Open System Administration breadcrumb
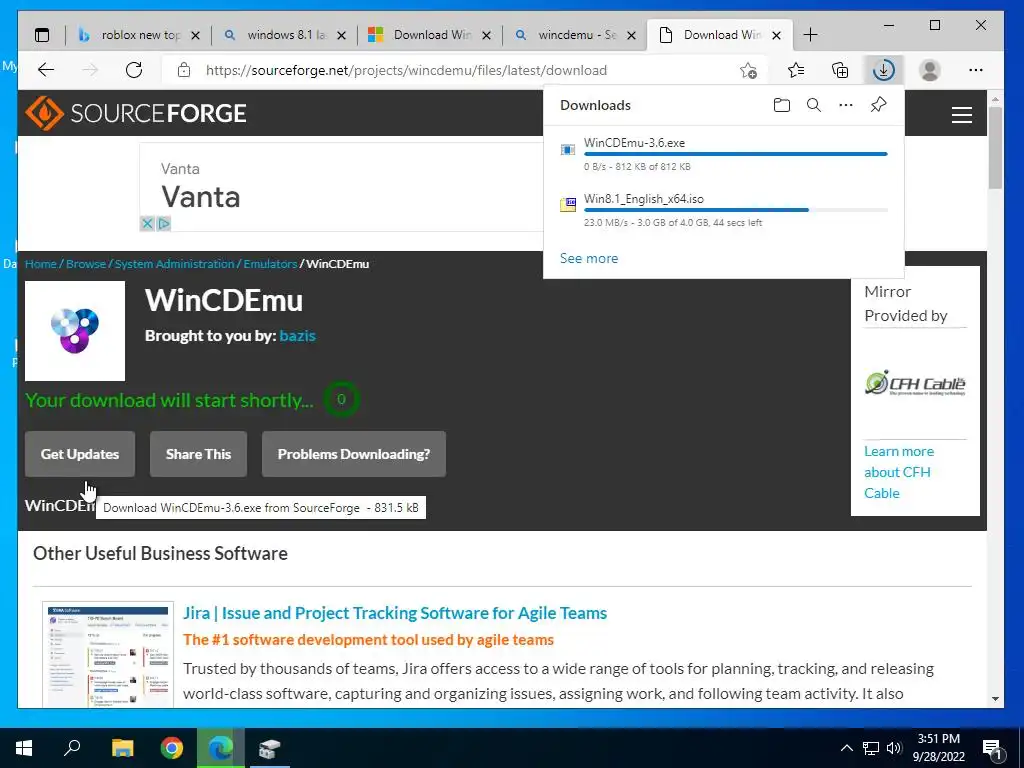This screenshot has height=768, width=1024. 174,264
